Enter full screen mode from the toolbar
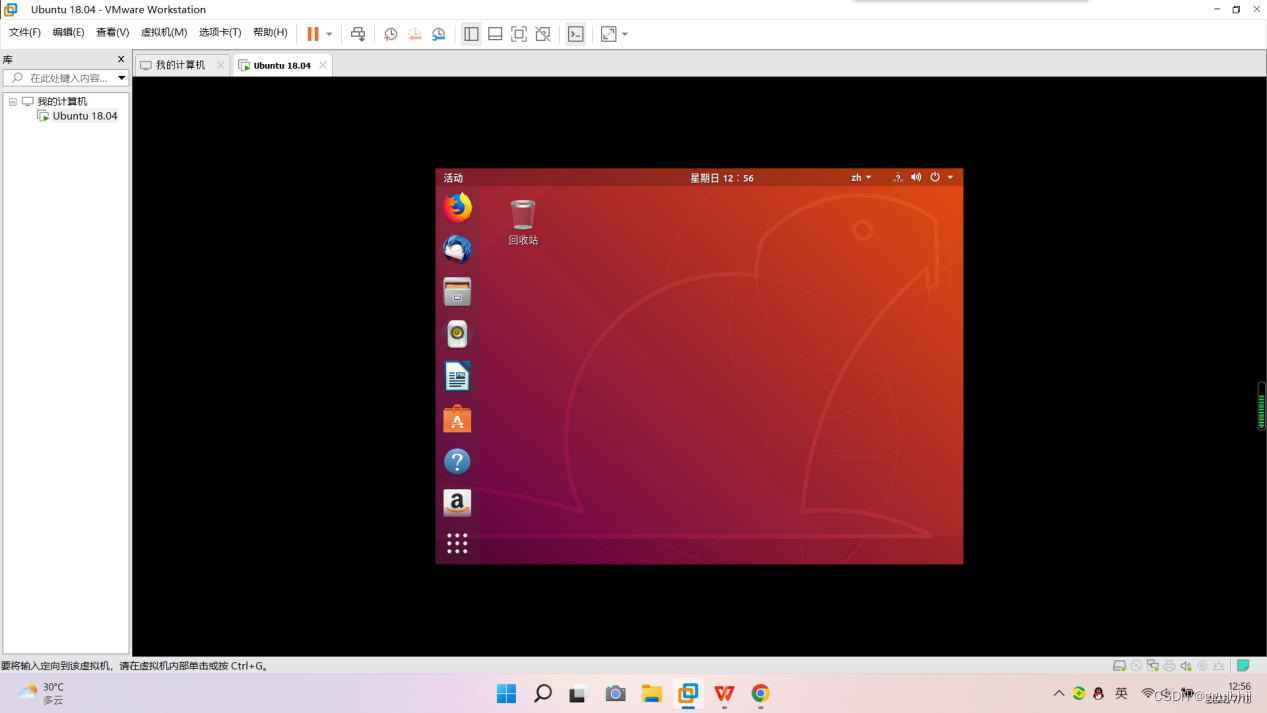1267x713 pixels. coord(519,34)
